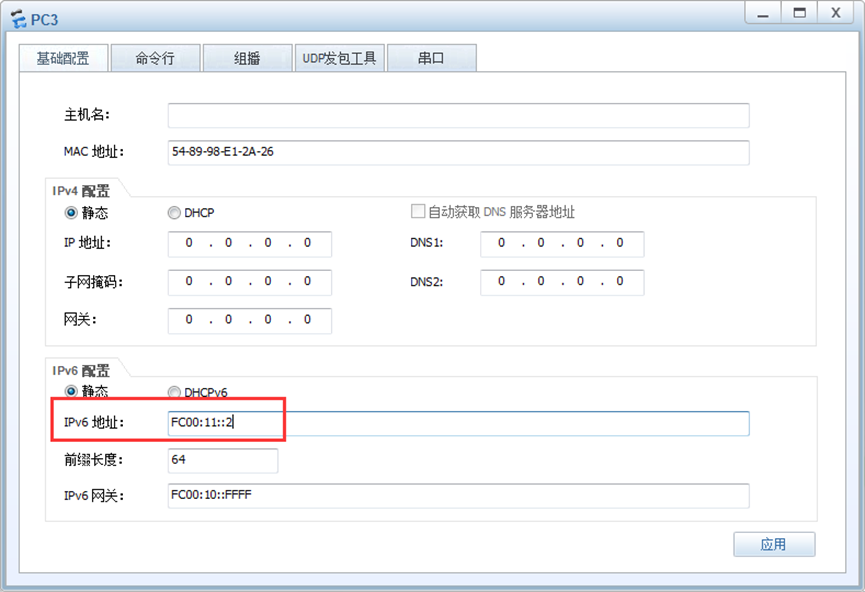Viewport: 865px width, 592px height.
Task: Click the IPv4 网关 field
Action: tap(250, 321)
